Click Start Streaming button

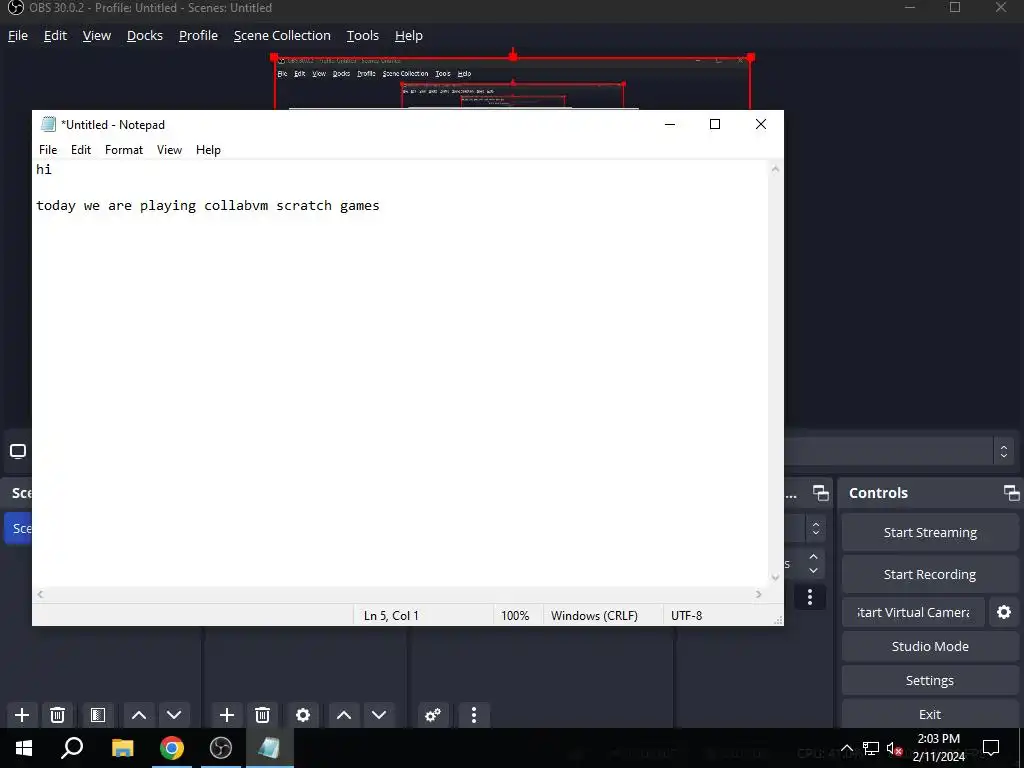(930, 533)
